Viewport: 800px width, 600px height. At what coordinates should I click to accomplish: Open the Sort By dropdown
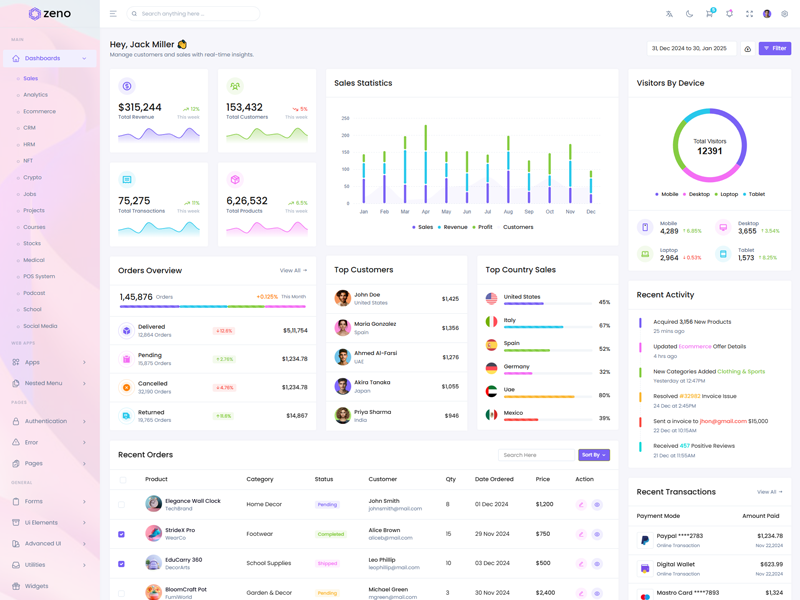pyautogui.click(x=593, y=455)
